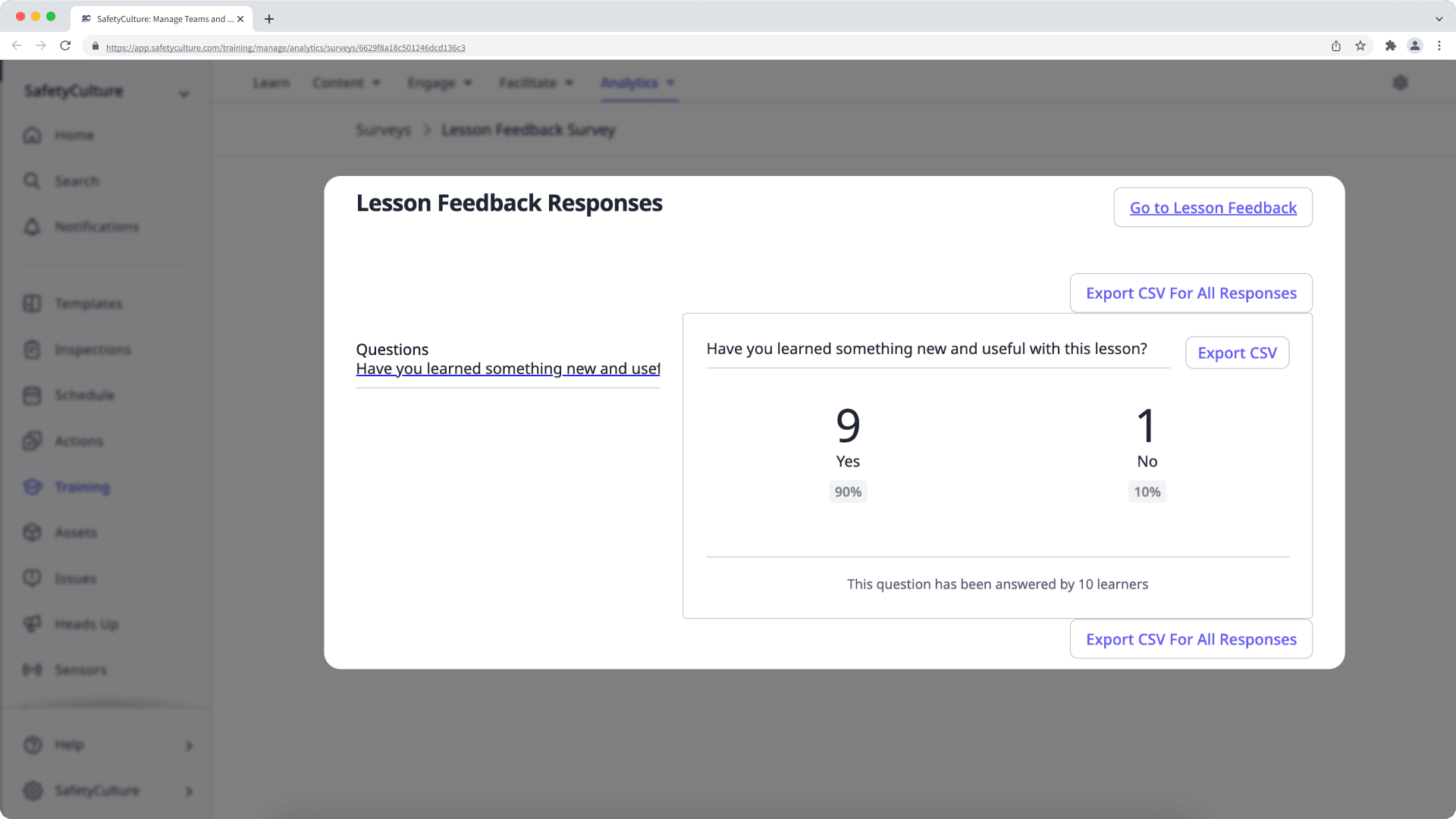Select the Training graduation cap icon
This screenshot has height=819, width=1456.
click(32, 487)
